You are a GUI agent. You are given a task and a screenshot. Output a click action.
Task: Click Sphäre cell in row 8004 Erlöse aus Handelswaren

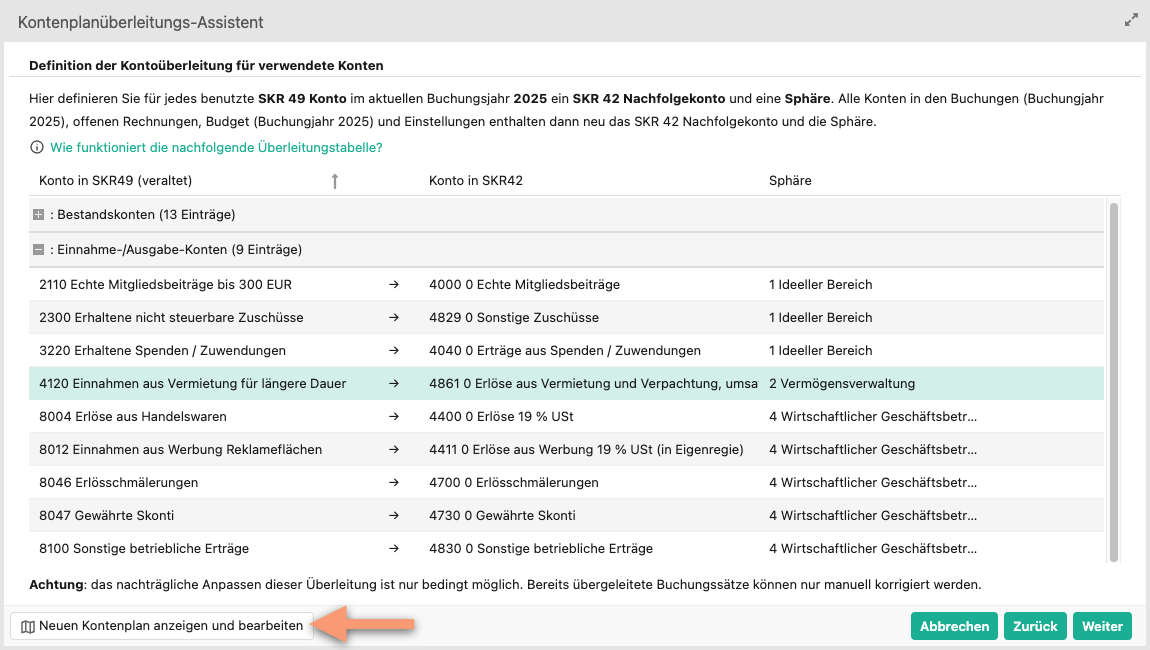pos(873,417)
